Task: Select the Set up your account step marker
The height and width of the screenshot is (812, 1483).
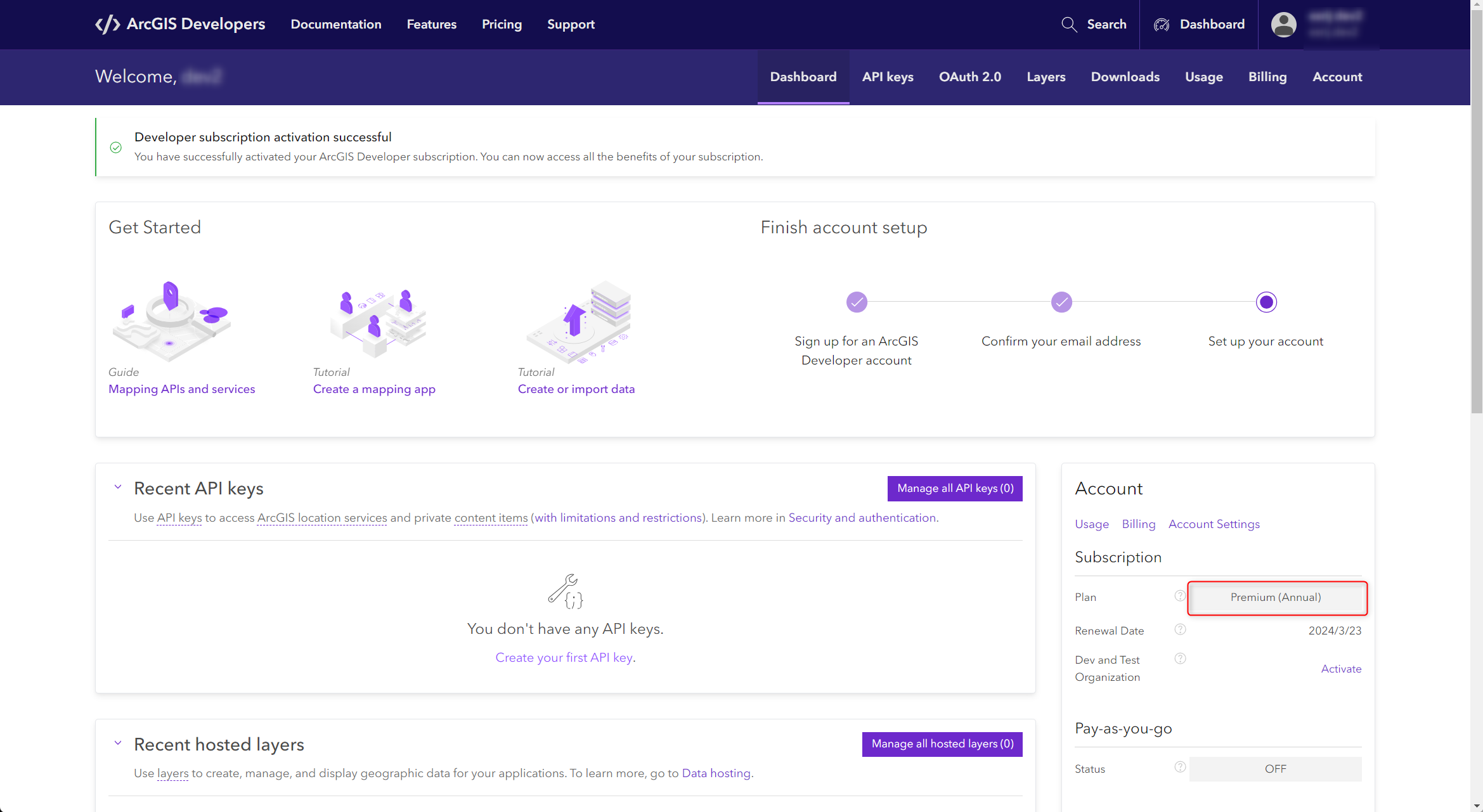Action: (x=1266, y=302)
